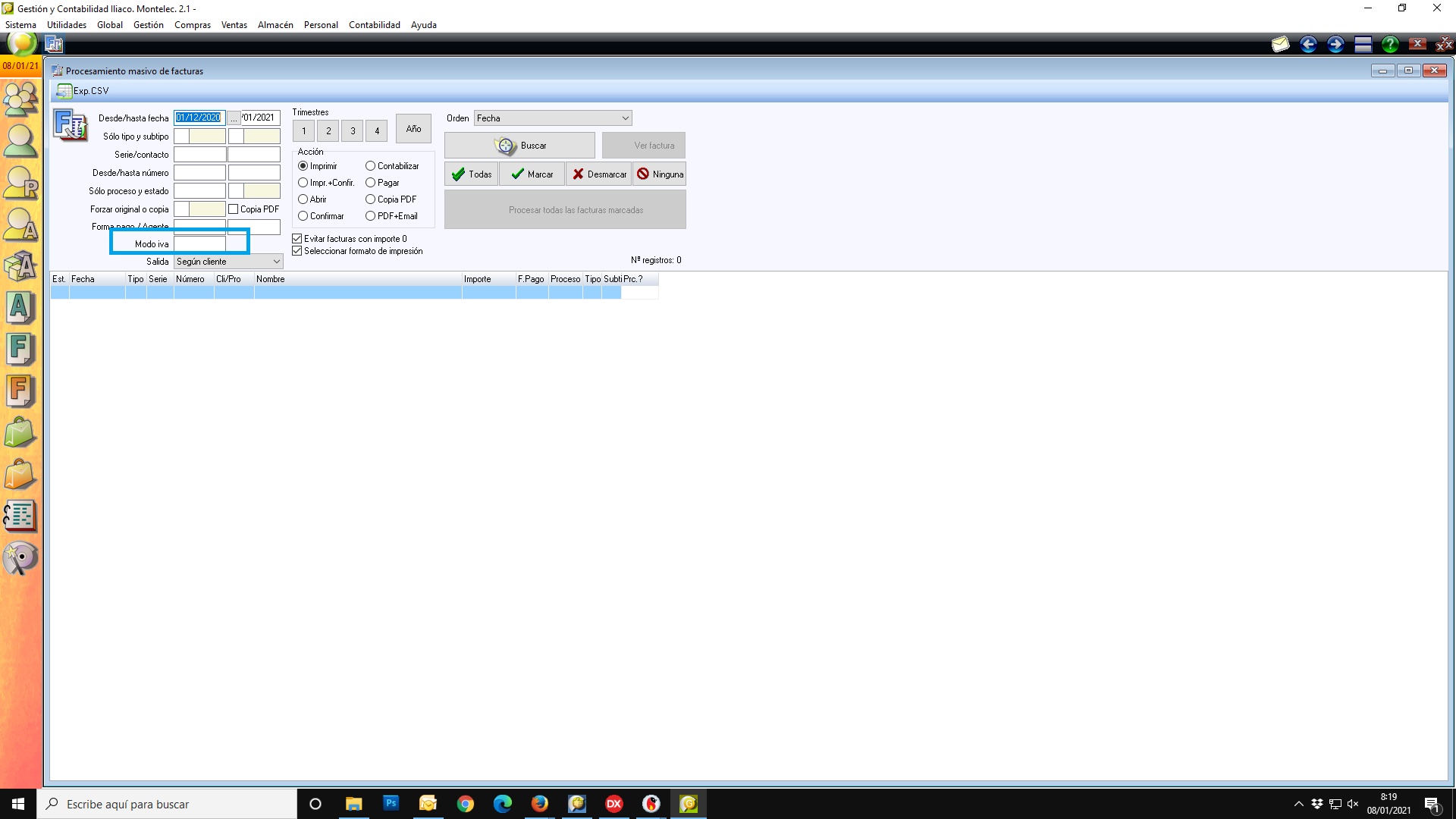The height and width of the screenshot is (819, 1456).
Task: Click the Desmarcar button
Action: 598,174
